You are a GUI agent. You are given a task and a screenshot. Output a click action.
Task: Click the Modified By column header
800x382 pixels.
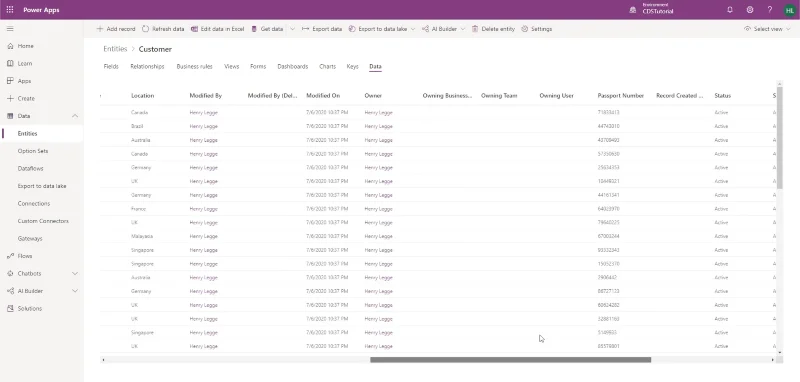[206, 95]
